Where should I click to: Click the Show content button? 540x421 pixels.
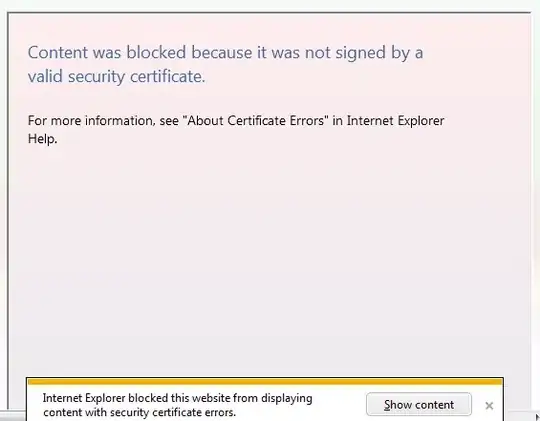[x=419, y=404]
